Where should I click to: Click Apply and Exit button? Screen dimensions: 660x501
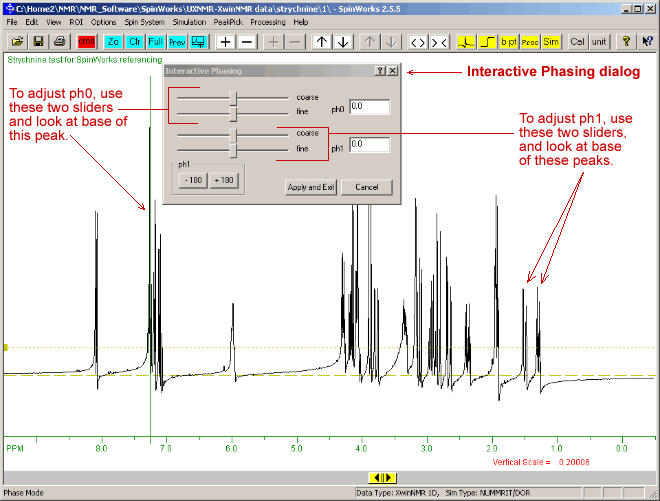tap(311, 187)
